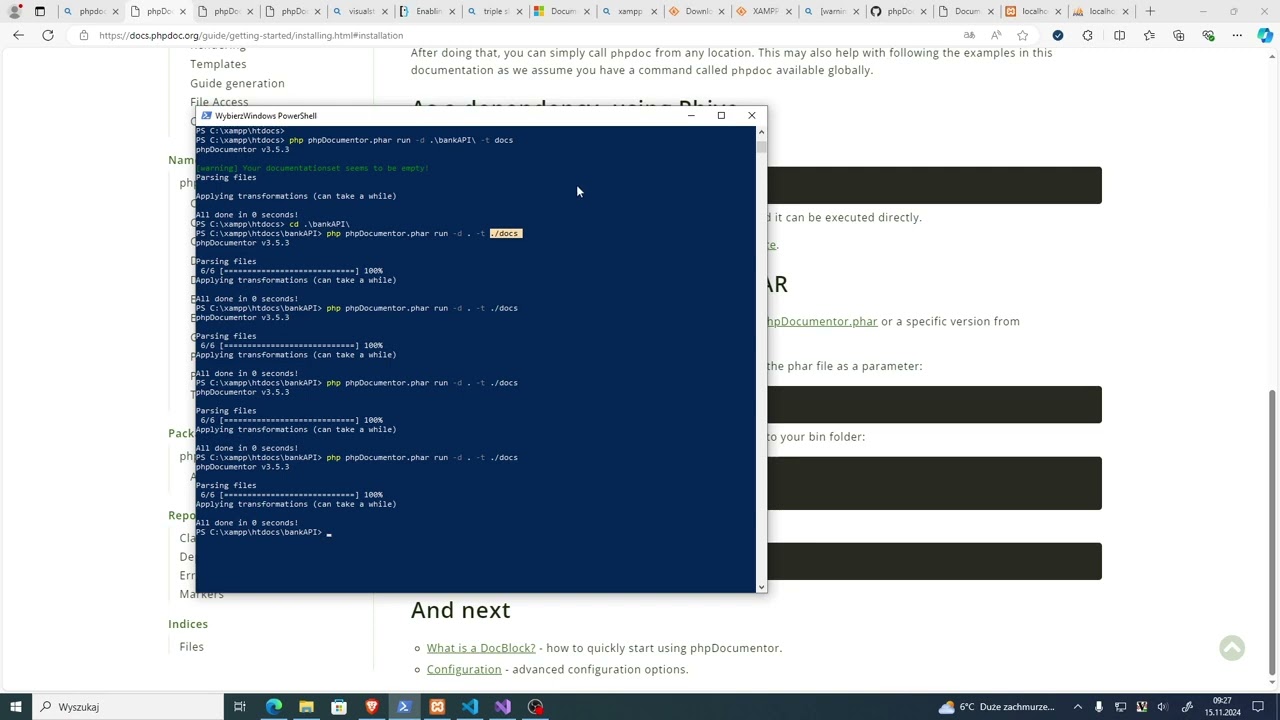Open XAMPP from the taskbar

(x=437, y=707)
